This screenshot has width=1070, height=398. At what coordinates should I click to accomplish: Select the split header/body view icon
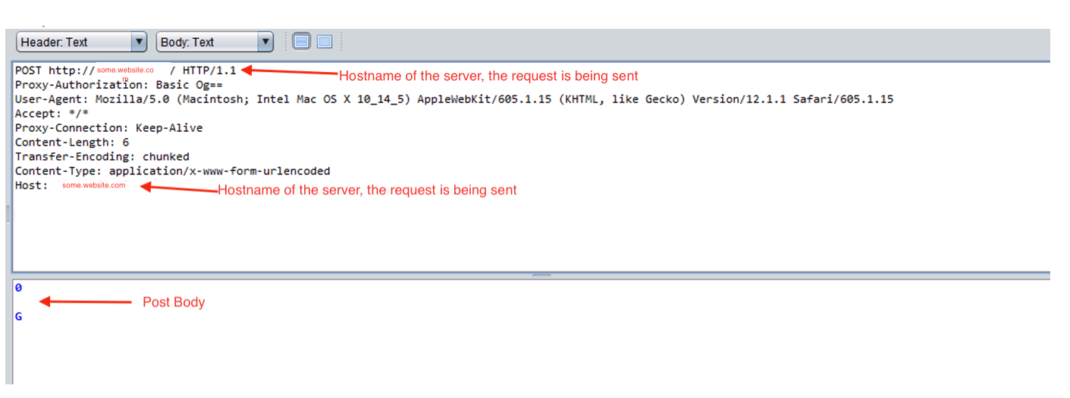coord(301,42)
